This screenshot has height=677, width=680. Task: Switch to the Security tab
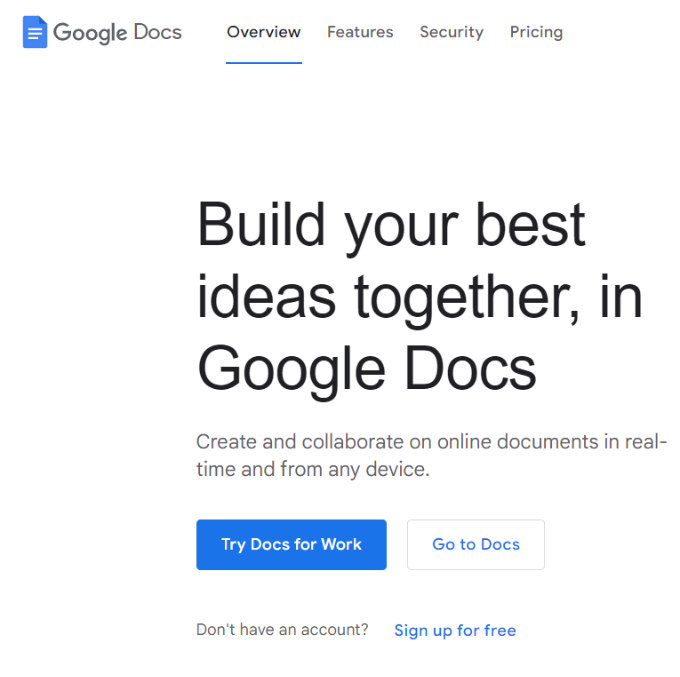click(451, 33)
